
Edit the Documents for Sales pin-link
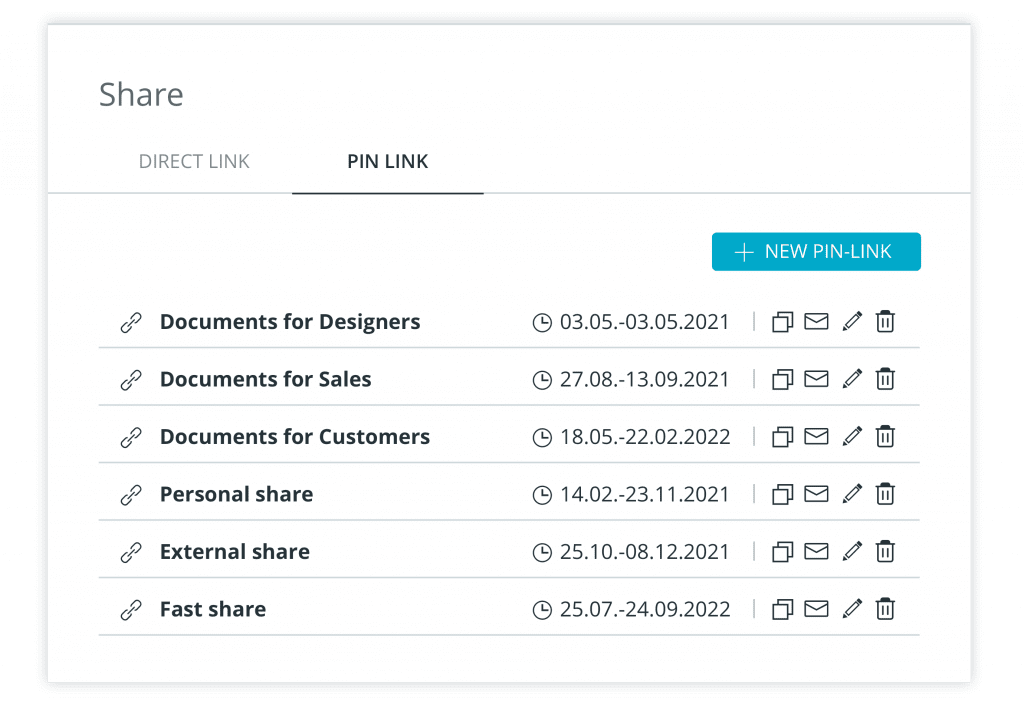point(852,379)
